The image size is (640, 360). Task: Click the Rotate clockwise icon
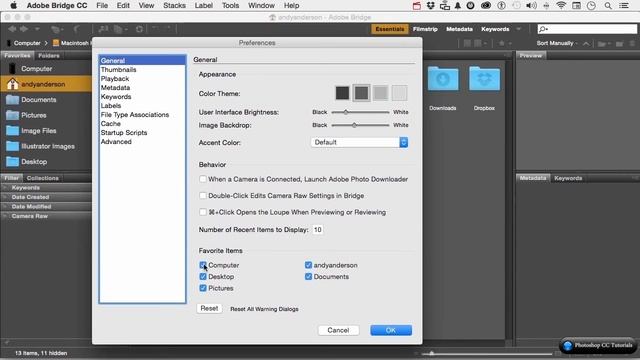point(168,29)
